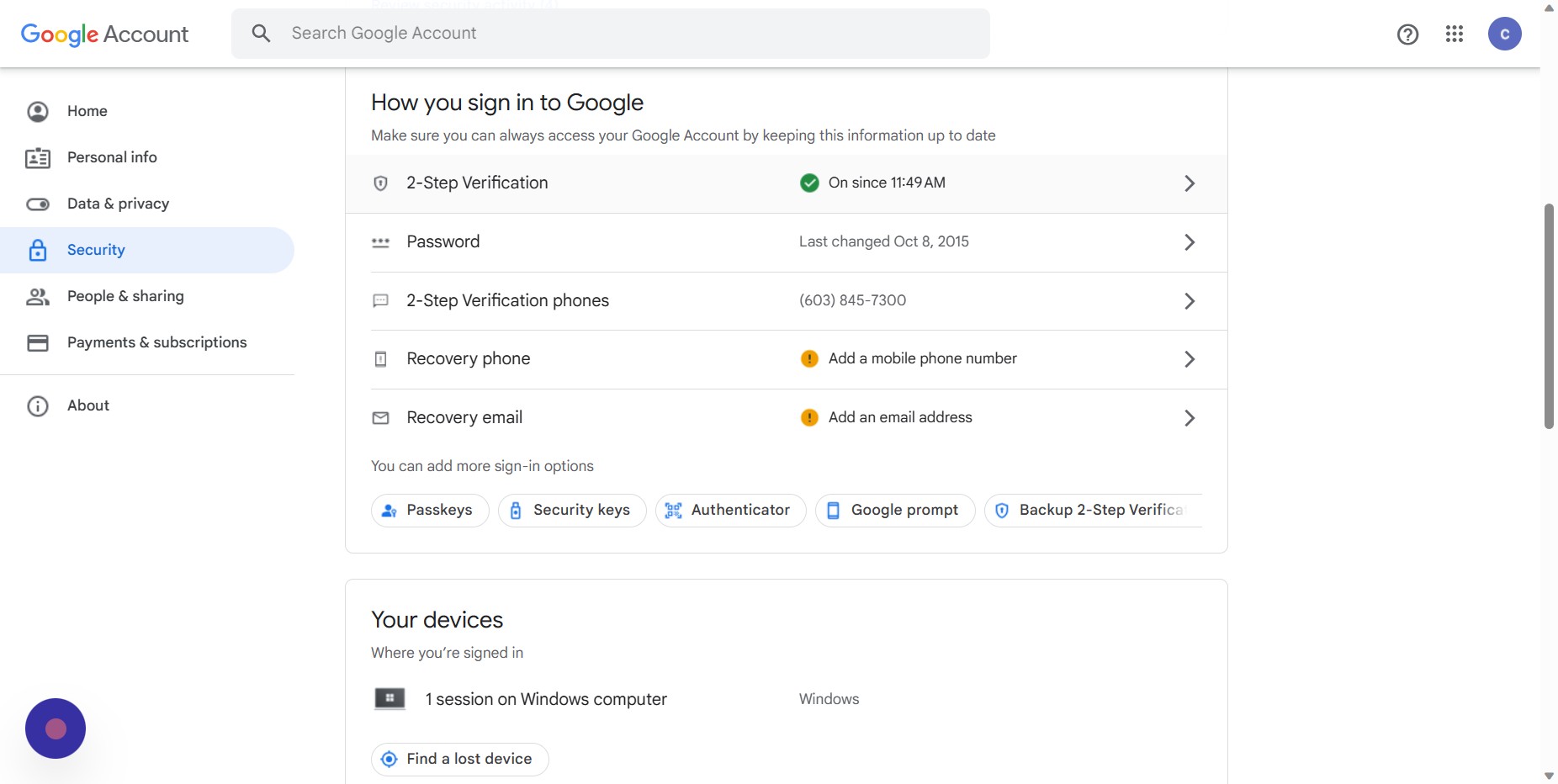This screenshot has width=1558, height=784.
Task: Click the help question mark icon
Action: point(1407,34)
